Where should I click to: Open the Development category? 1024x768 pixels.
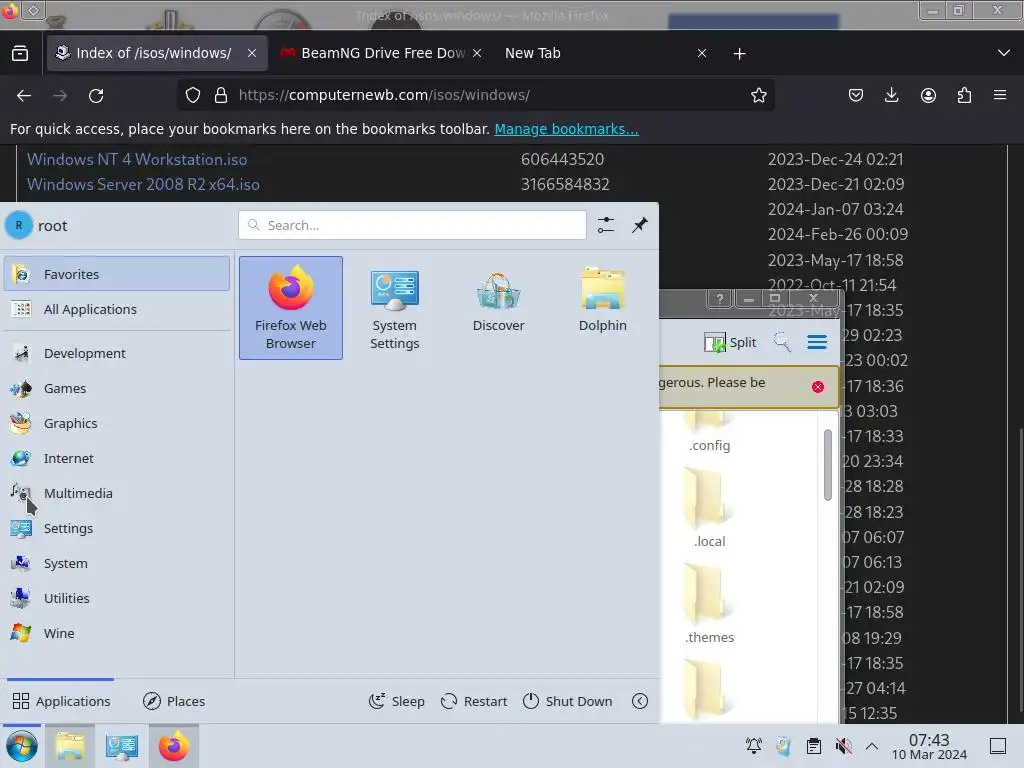click(x=117, y=353)
